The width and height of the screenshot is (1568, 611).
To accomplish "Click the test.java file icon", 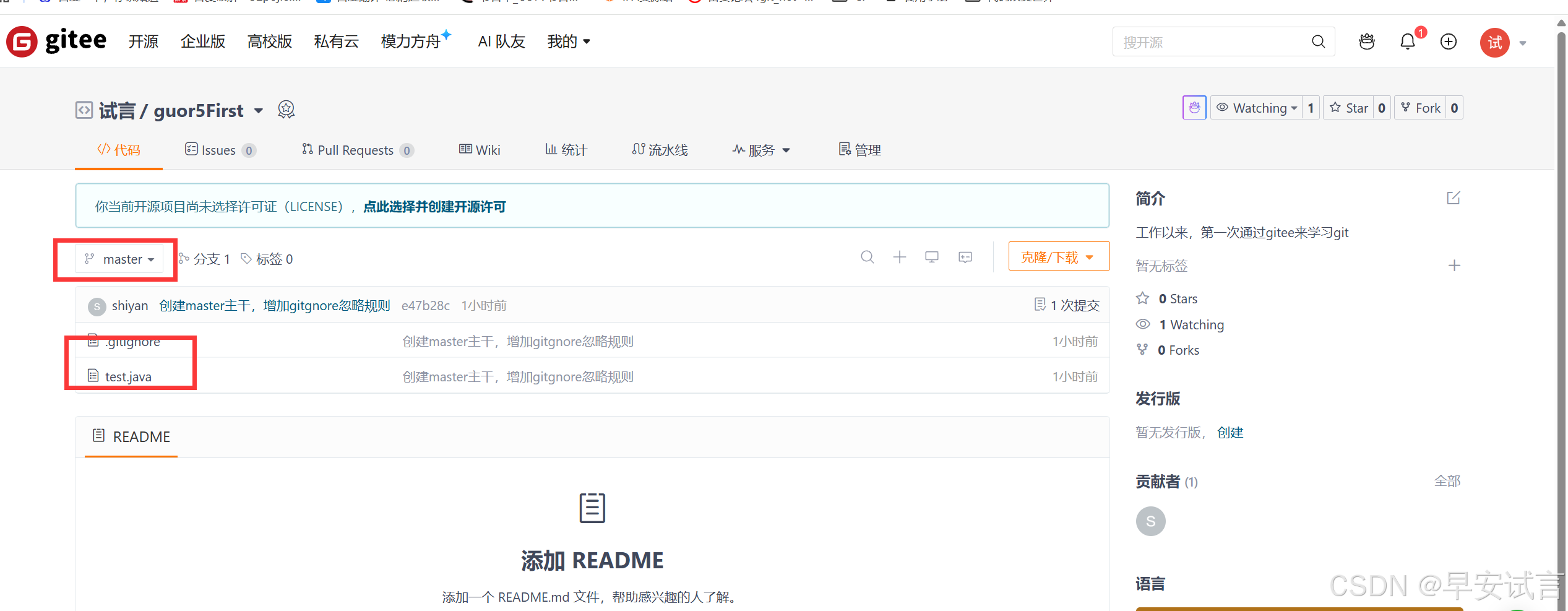I will [93, 376].
